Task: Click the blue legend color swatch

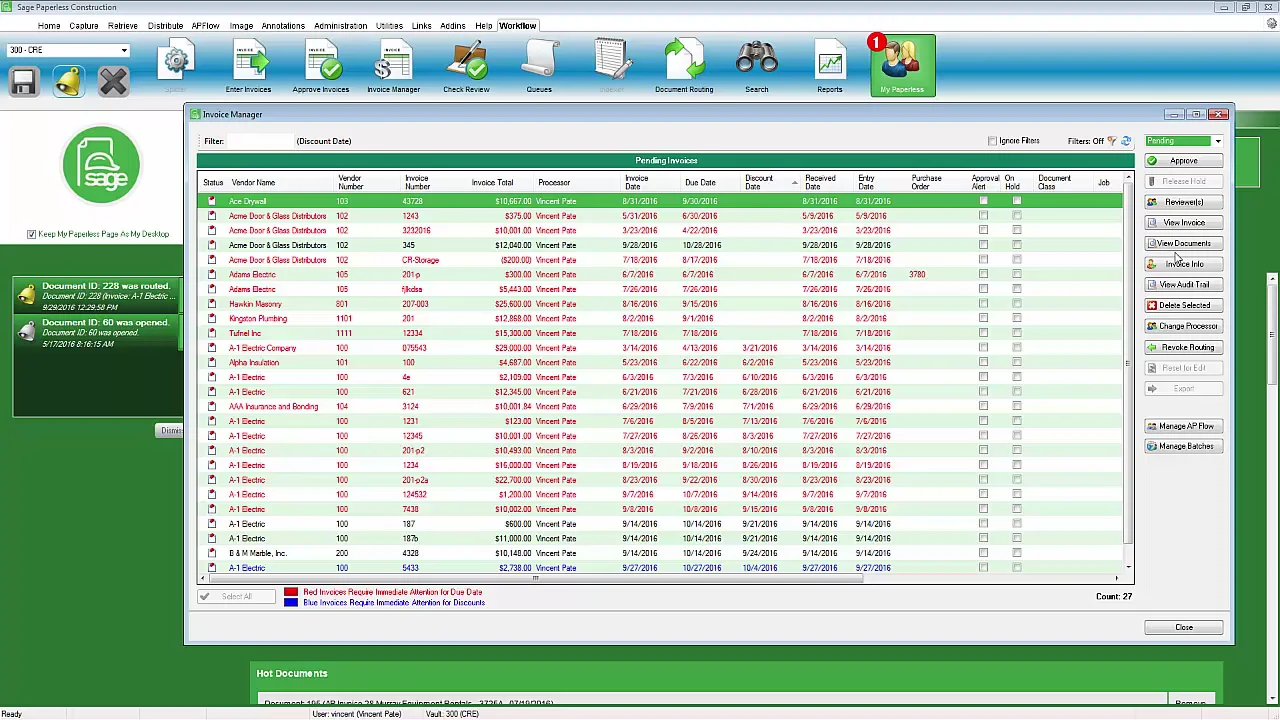Action: pos(291,602)
